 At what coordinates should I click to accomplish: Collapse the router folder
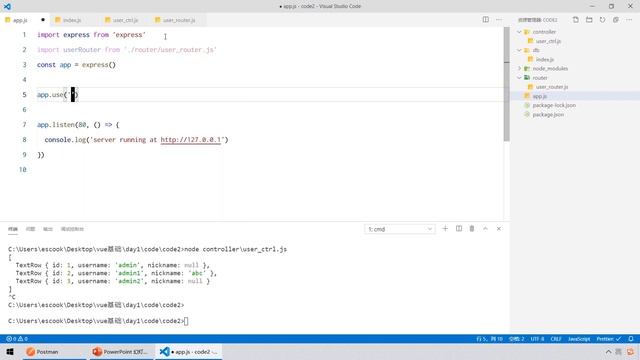click(520, 78)
